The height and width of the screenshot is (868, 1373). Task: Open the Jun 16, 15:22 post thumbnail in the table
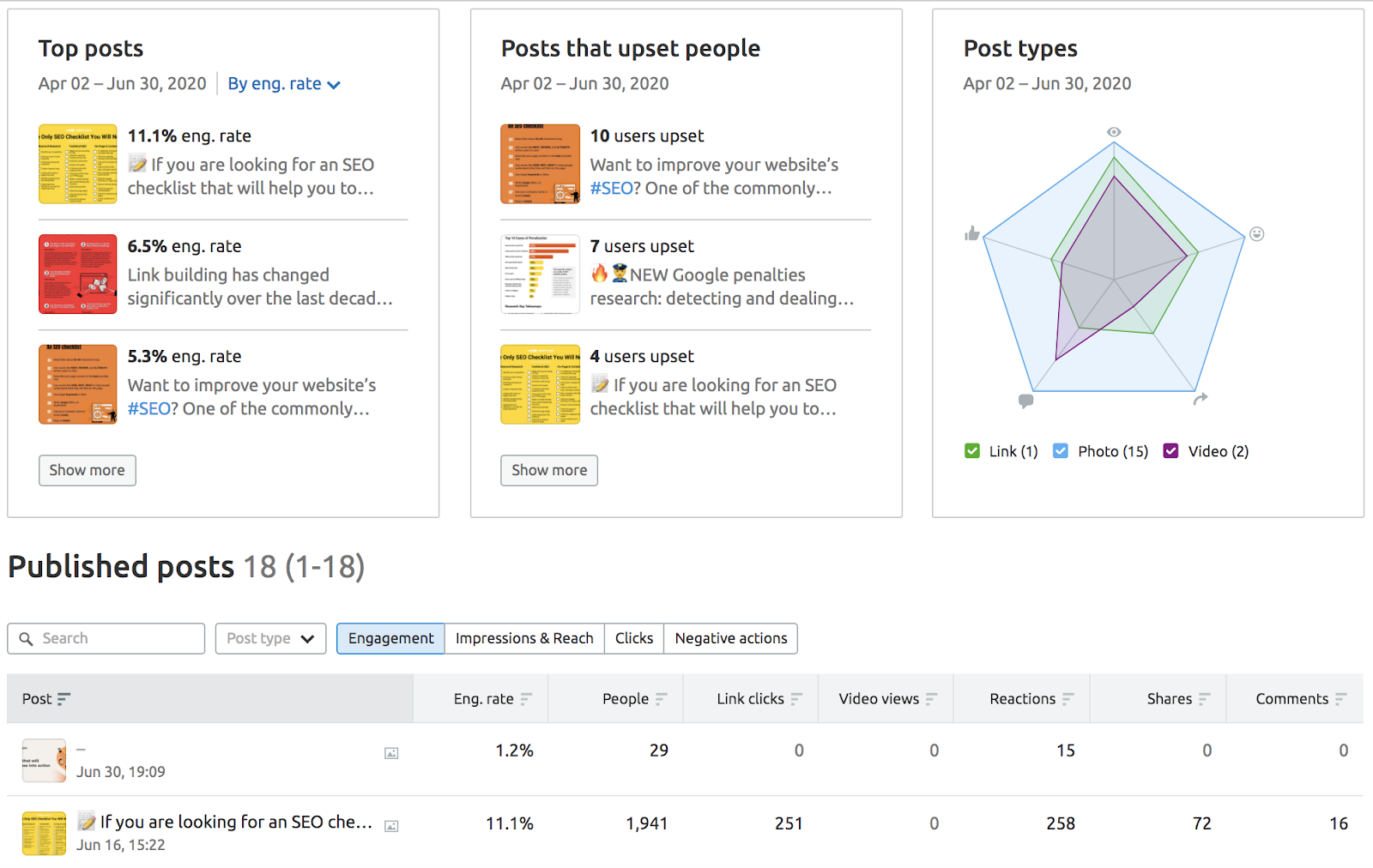tap(45, 834)
